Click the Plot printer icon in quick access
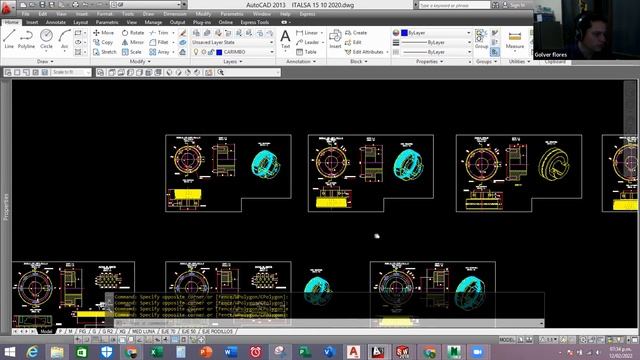 75,5
